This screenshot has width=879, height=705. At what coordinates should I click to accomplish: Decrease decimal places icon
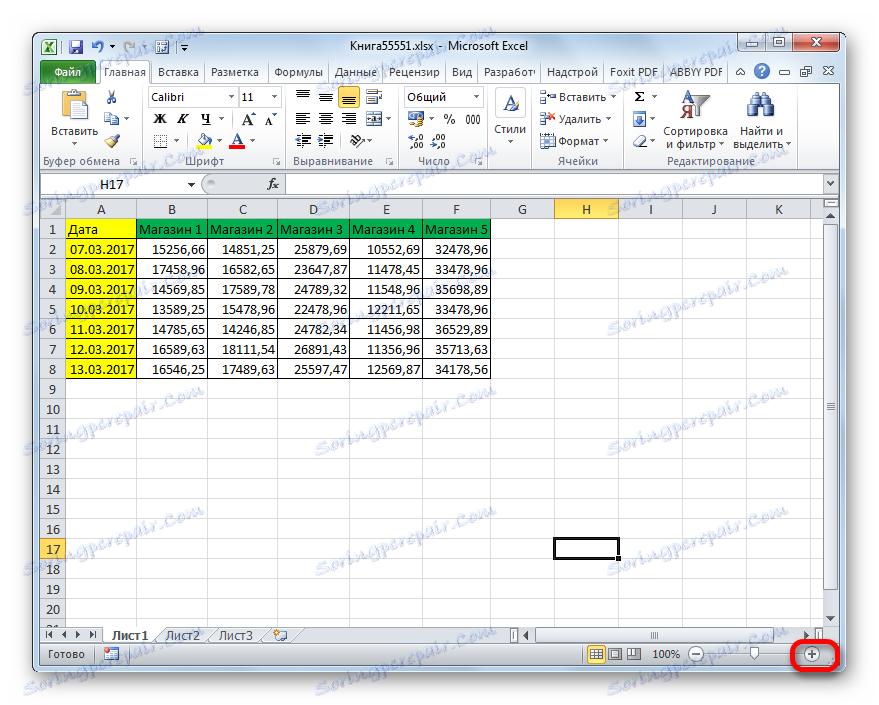438,141
